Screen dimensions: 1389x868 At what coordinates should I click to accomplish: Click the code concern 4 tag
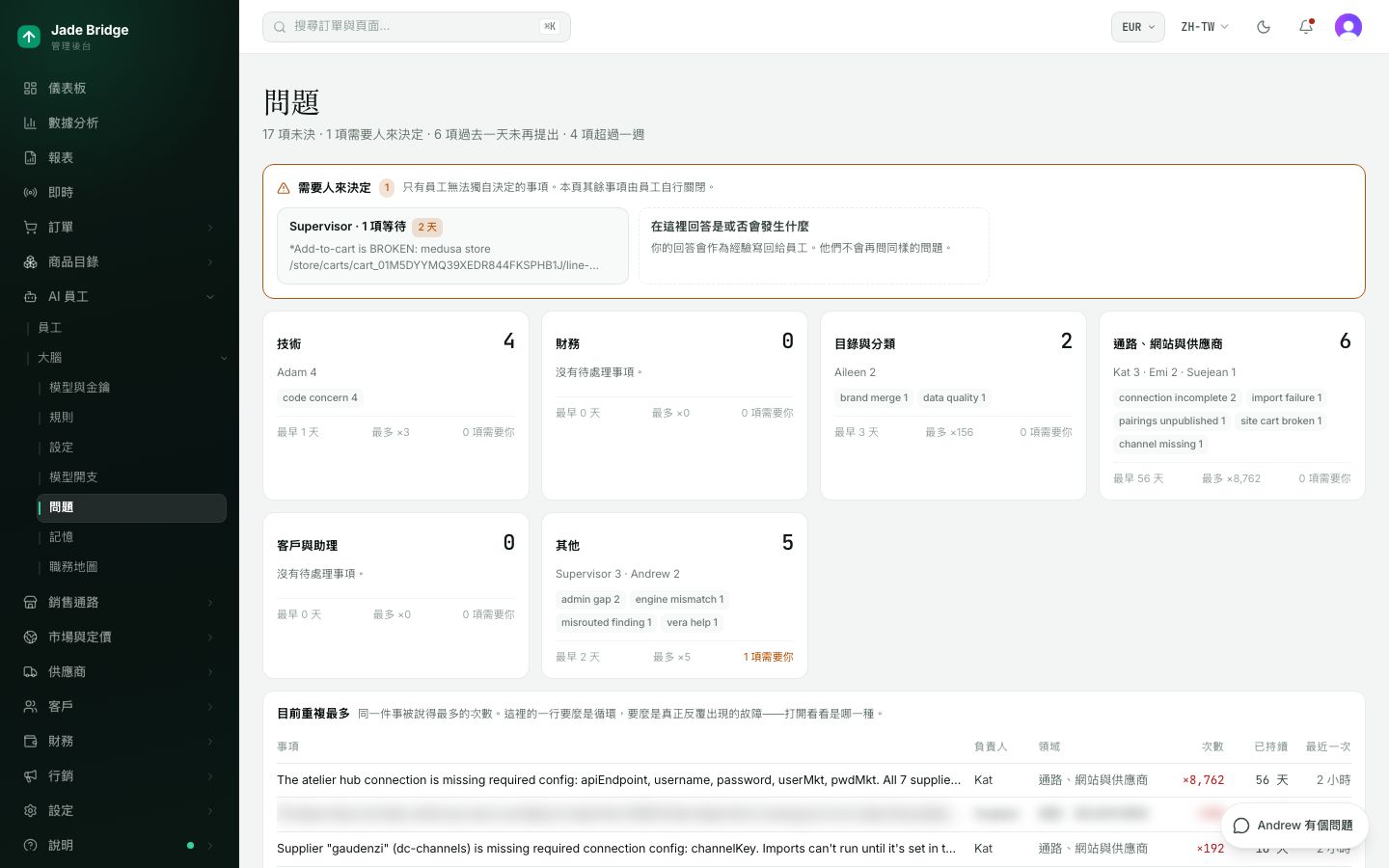[x=320, y=397]
